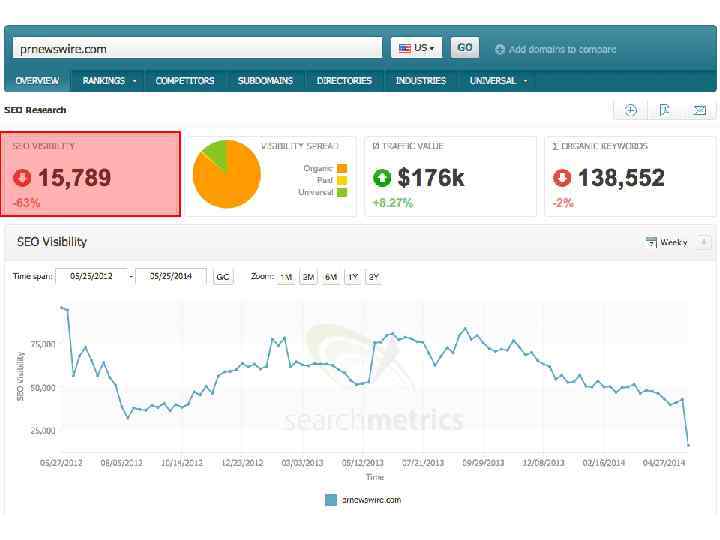Open the US country dropdown
Viewport: 720px width, 540px height.
tap(416, 48)
